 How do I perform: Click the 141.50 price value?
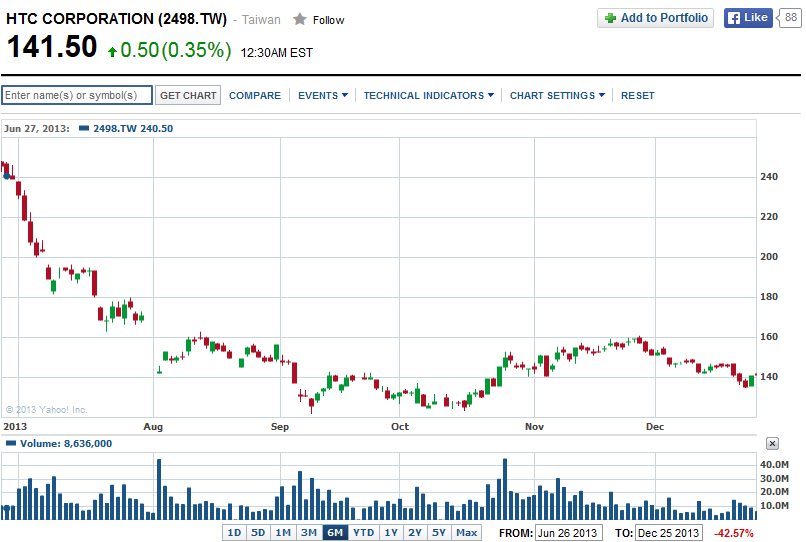point(52,47)
